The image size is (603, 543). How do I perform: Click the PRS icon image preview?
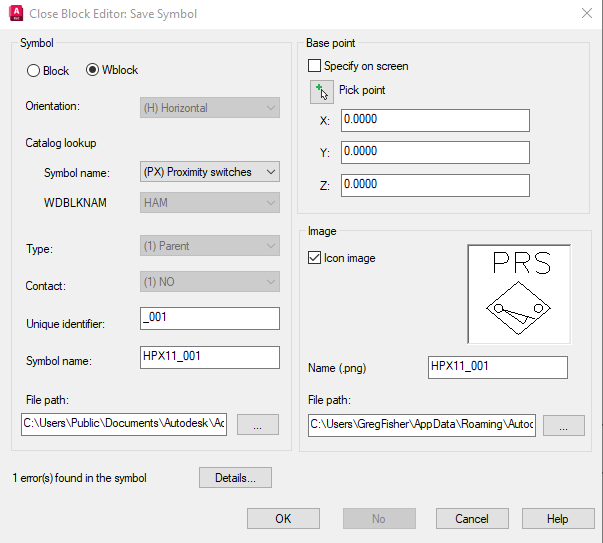point(518,294)
